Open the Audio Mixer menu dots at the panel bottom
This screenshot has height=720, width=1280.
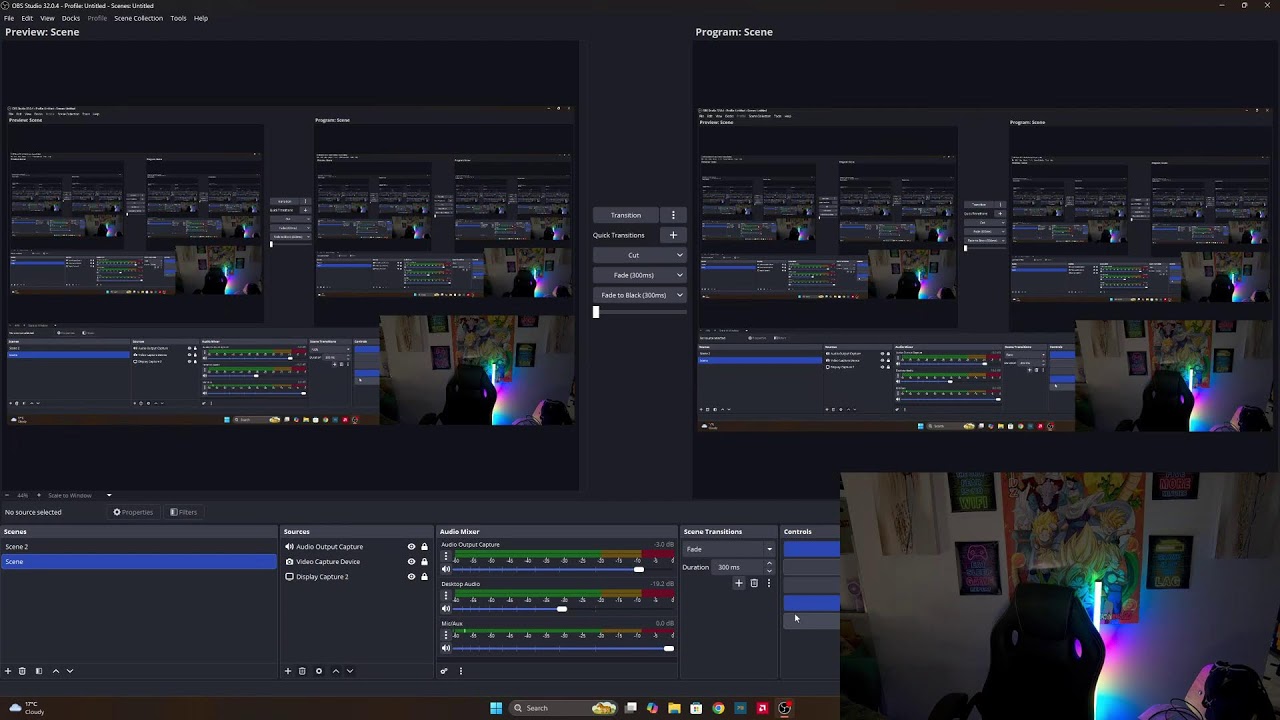click(x=461, y=671)
